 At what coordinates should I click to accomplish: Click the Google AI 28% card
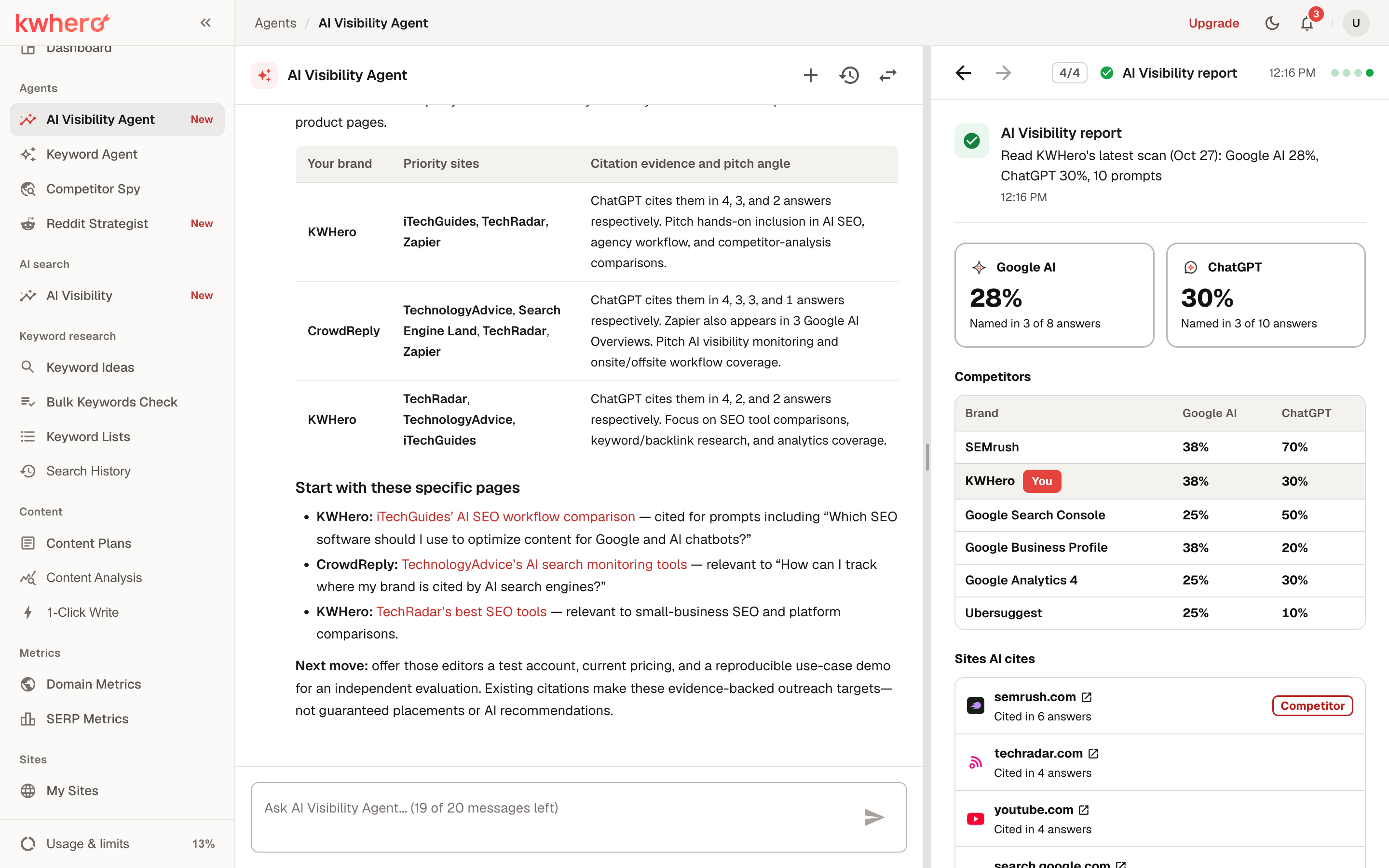[1054, 295]
